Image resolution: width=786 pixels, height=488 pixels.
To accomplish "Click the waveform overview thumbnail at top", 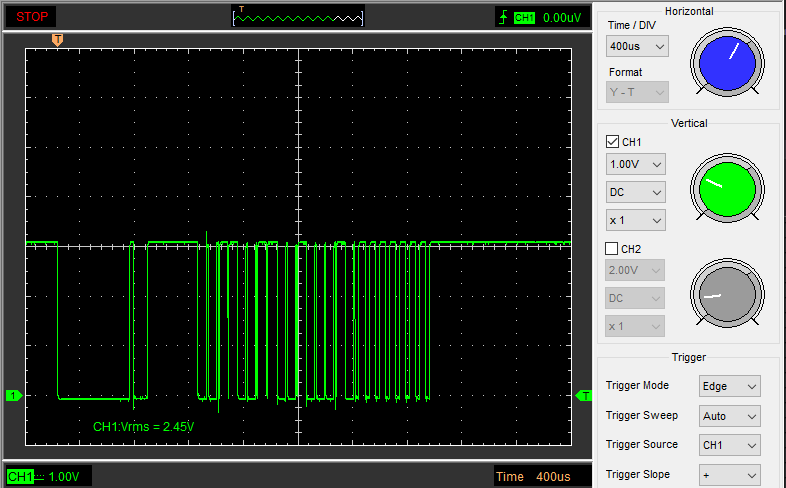I will coord(298,16).
